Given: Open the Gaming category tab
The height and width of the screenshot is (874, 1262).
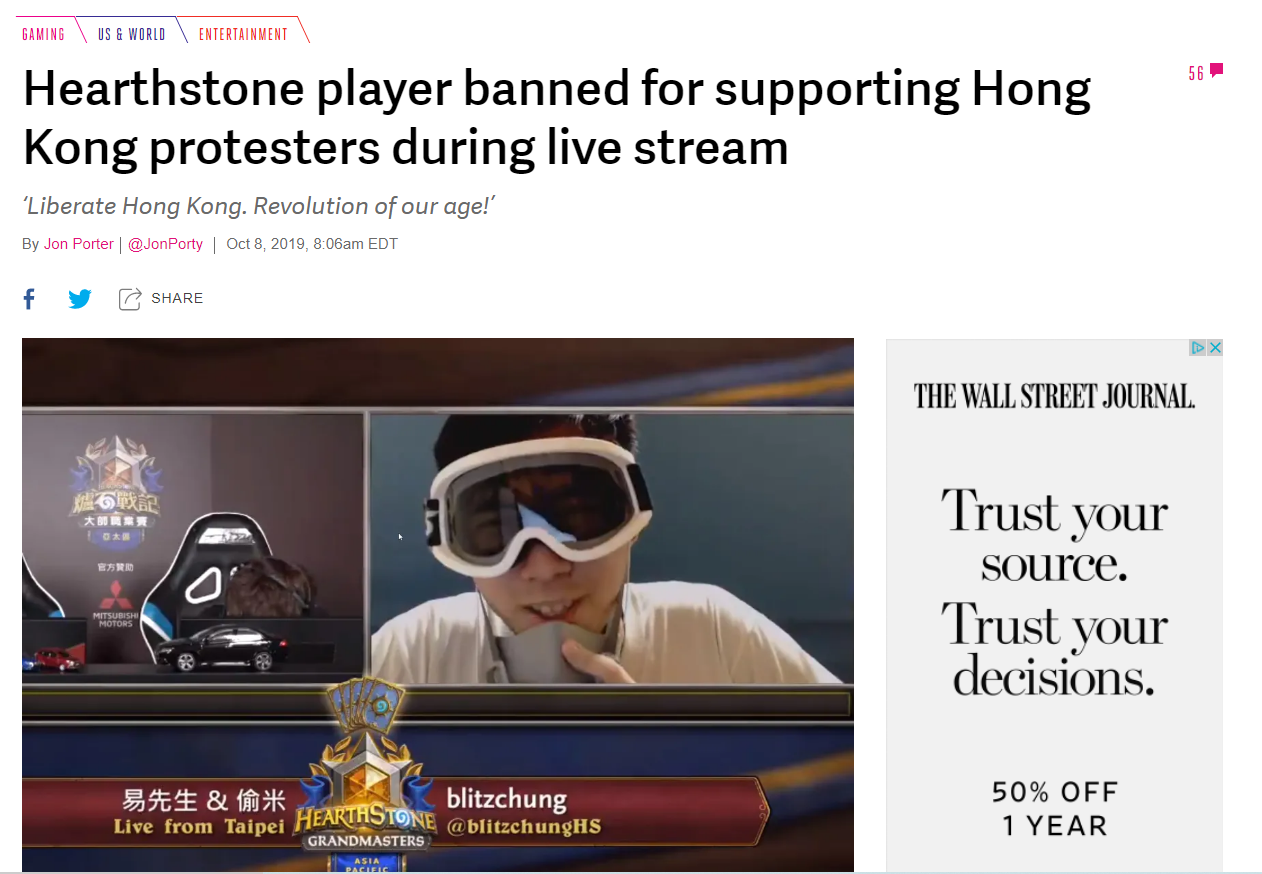Looking at the screenshot, I should click(x=44, y=34).
